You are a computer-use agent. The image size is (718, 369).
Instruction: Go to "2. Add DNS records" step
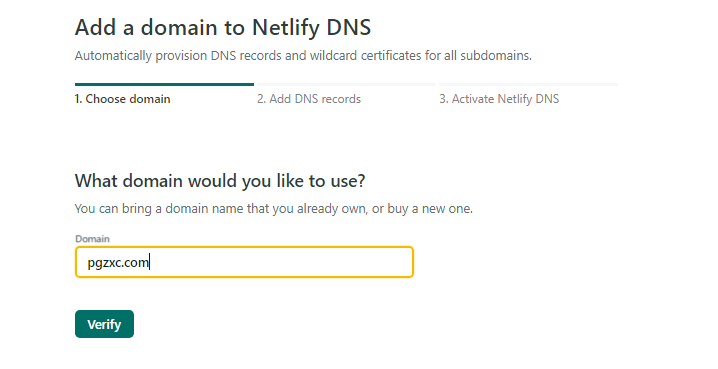point(309,99)
